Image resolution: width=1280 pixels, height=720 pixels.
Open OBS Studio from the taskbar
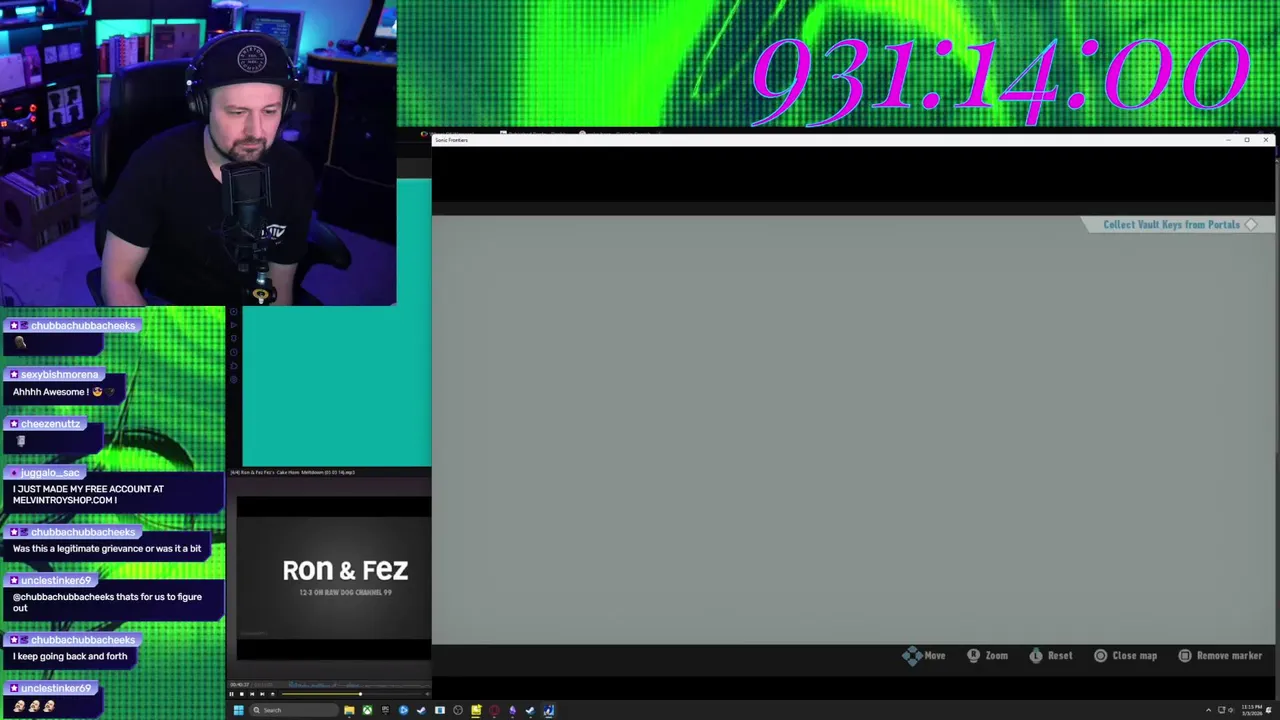pos(458,710)
